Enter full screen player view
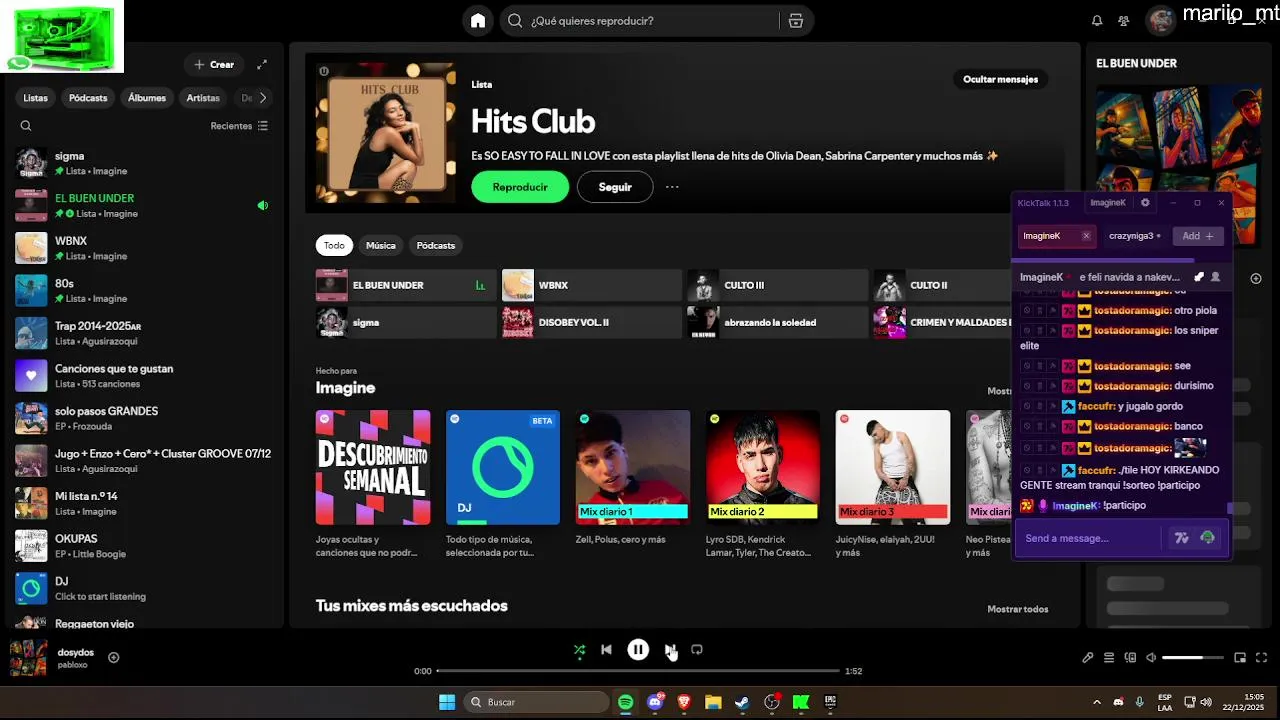The height and width of the screenshot is (720, 1280). 1262,657
